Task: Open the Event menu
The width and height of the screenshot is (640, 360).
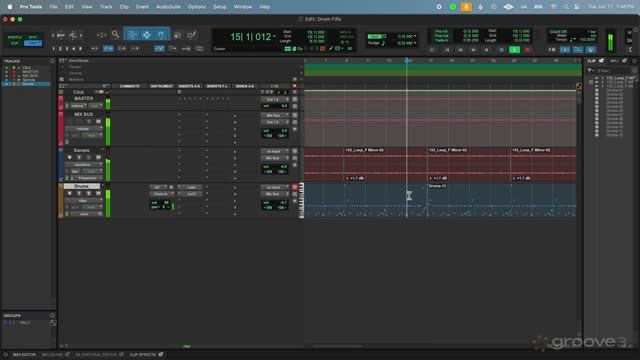Action: click(142, 7)
